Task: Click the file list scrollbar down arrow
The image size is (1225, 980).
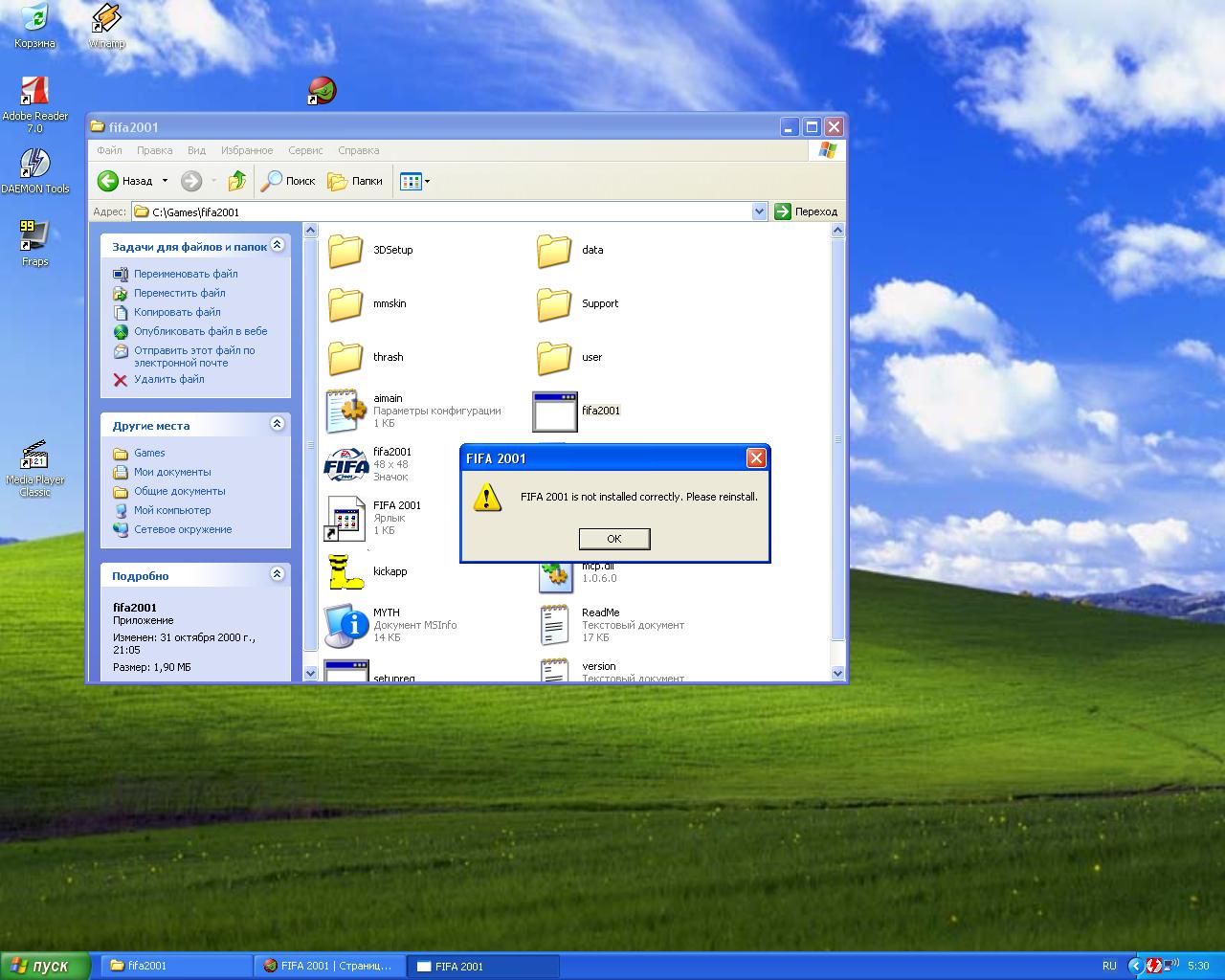Action: click(x=838, y=673)
